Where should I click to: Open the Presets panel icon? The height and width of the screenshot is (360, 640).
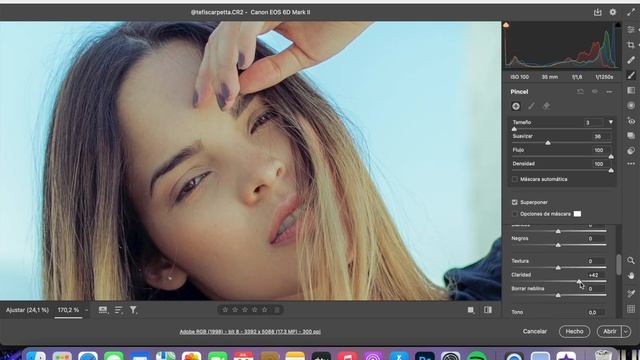(x=631, y=151)
